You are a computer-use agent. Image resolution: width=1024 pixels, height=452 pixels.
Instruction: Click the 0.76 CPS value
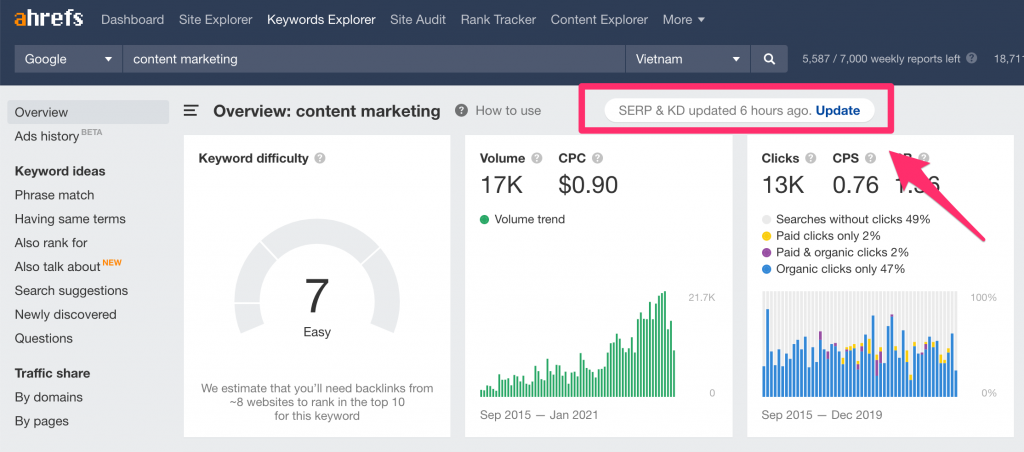[x=856, y=185]
